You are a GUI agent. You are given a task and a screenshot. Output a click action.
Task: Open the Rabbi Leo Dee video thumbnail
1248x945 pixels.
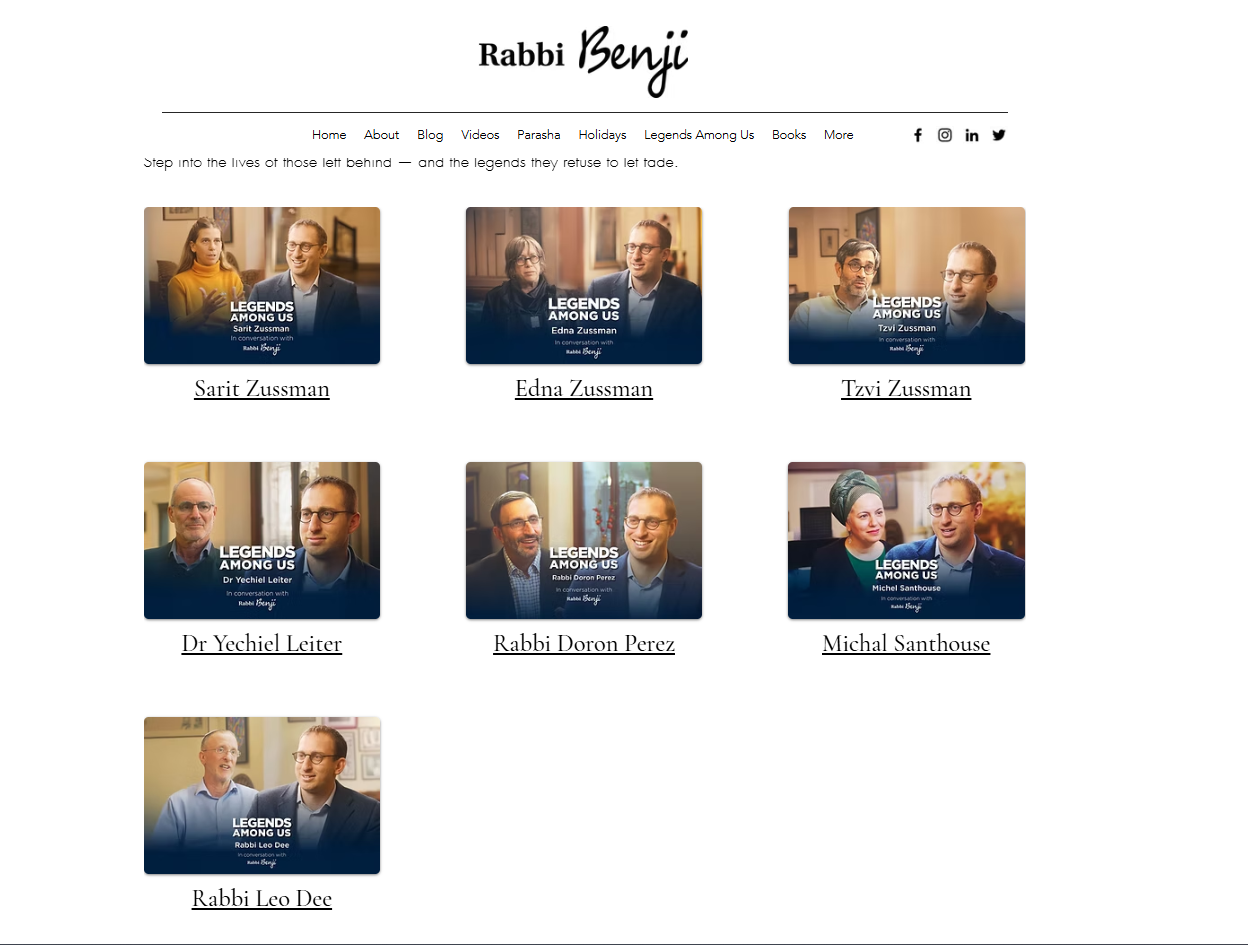pyautogui.click(x=262, y=796)
